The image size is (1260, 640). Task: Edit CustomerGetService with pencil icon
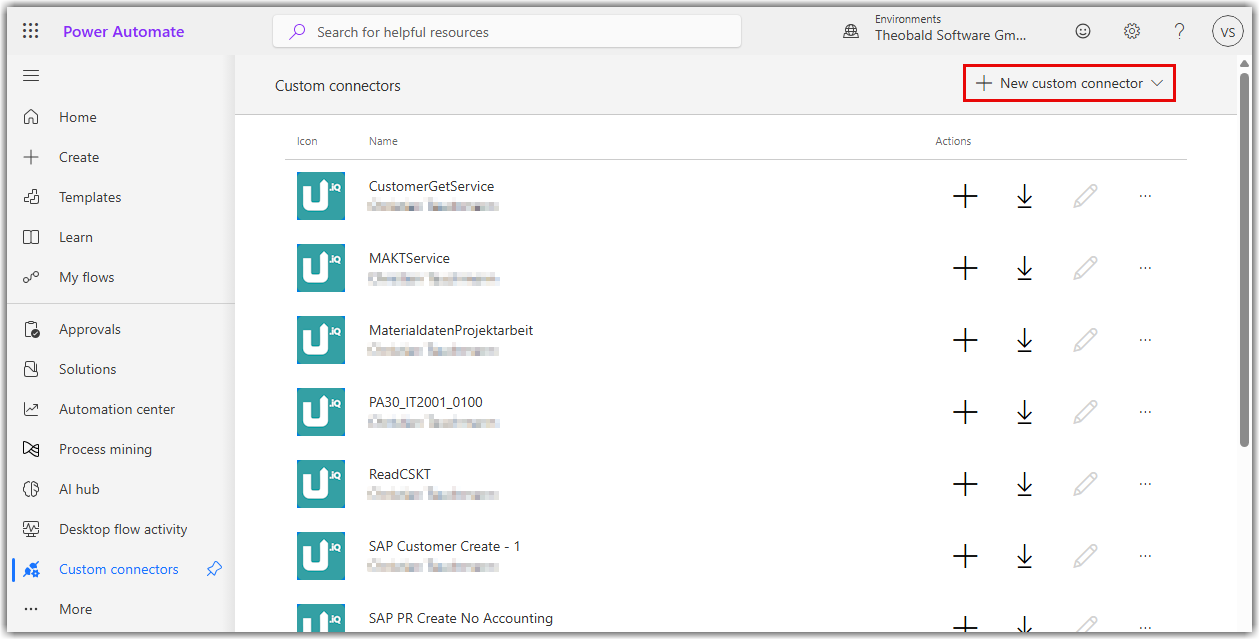tap(1085, 196)
